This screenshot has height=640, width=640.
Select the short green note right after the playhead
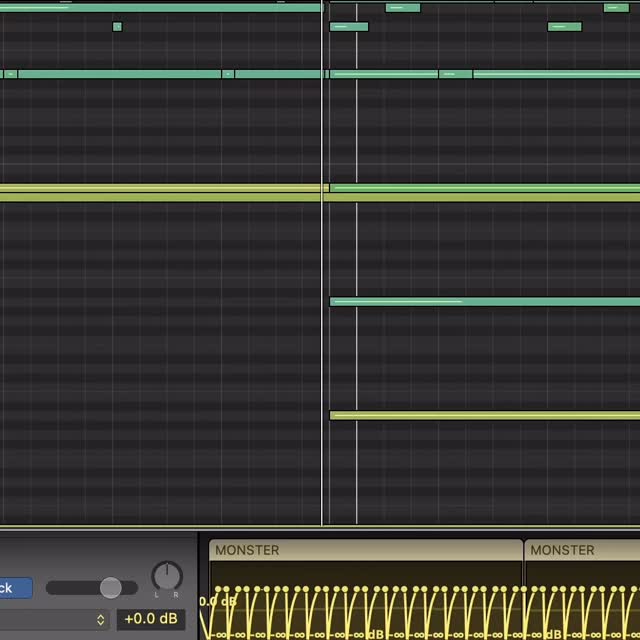pos(349,27)
